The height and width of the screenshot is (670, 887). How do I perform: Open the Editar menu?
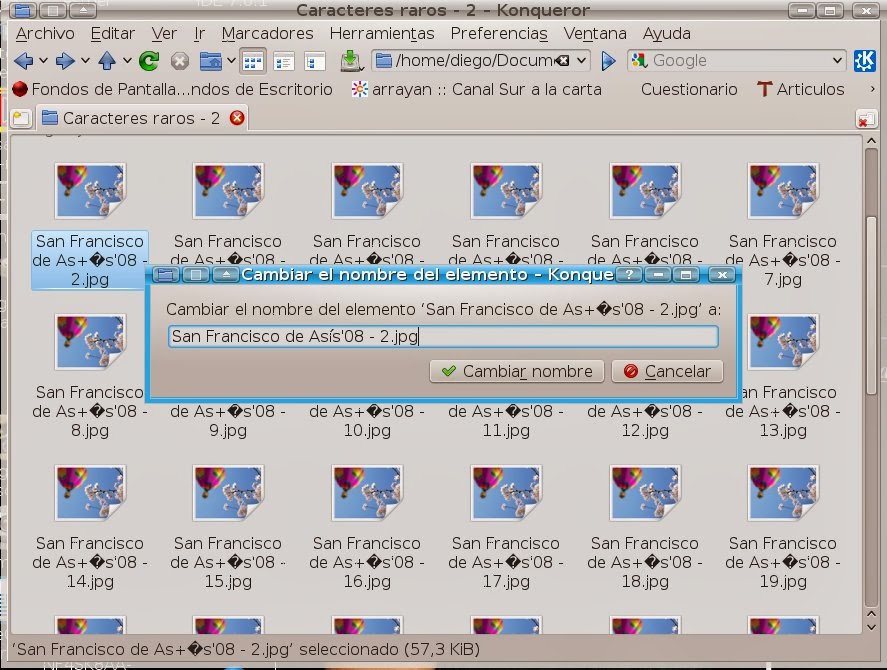point(113,33)
